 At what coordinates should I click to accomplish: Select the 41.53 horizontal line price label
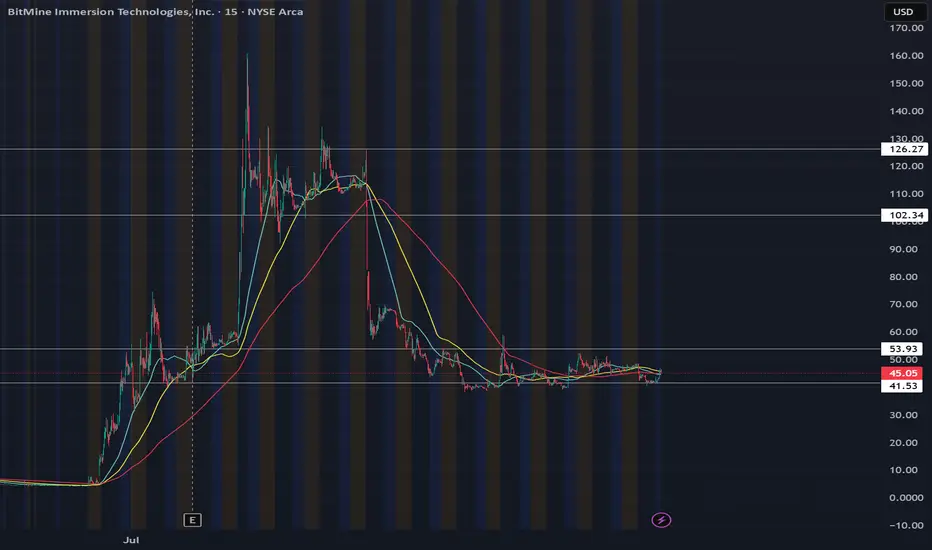[902, 386]
